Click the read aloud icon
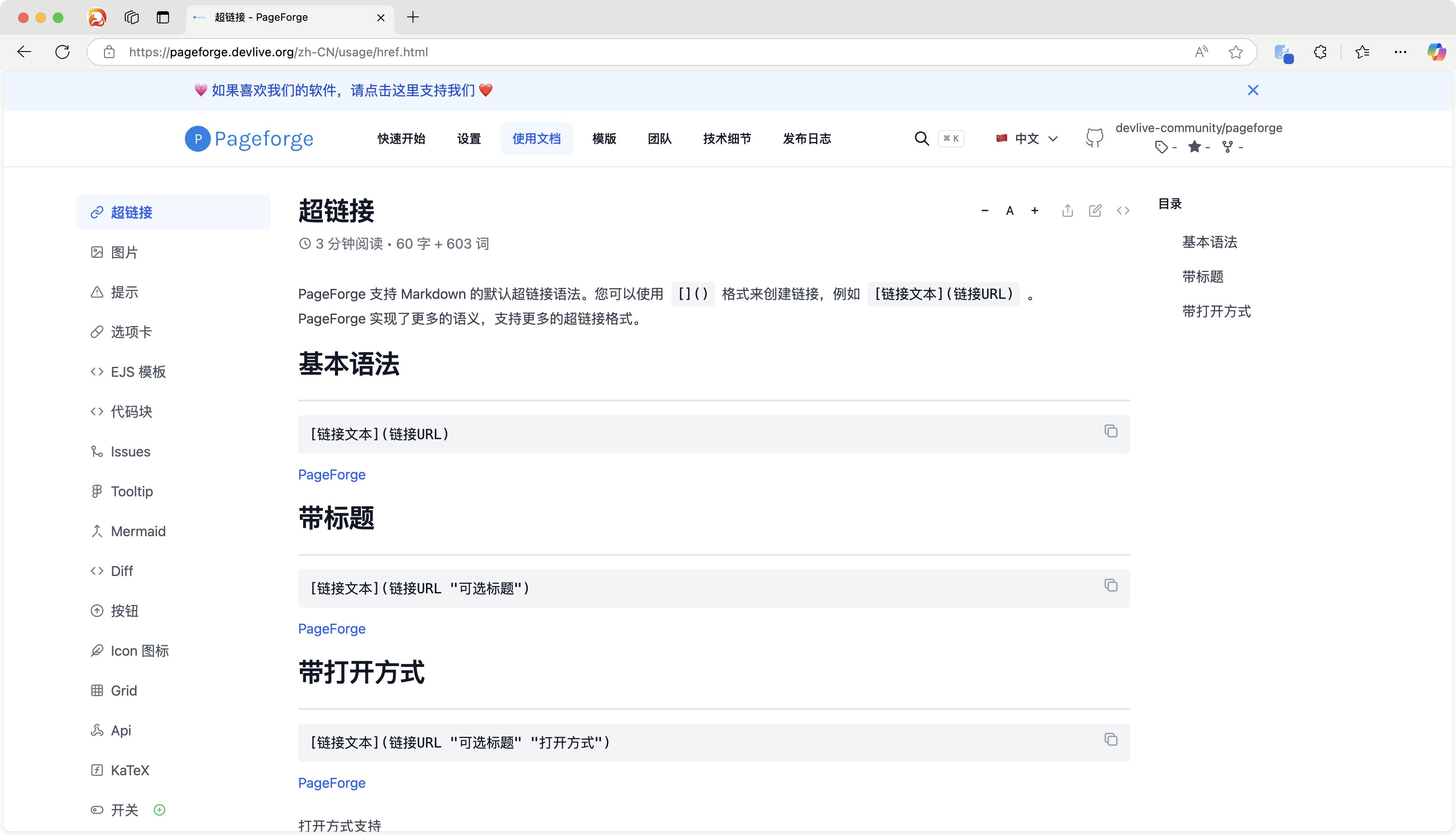The height and width of the screenshot is (835, 1456). [x=1201, y=52]
